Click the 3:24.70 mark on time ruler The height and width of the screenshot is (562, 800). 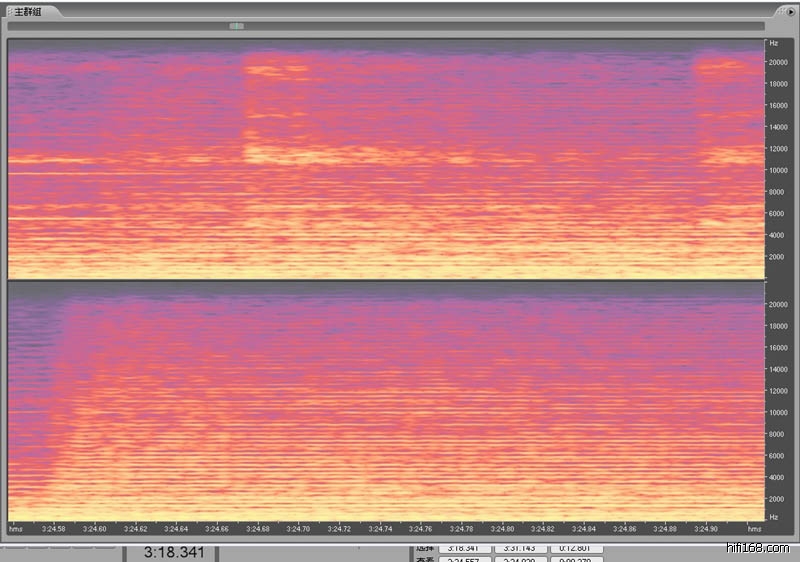pos(297,528)
